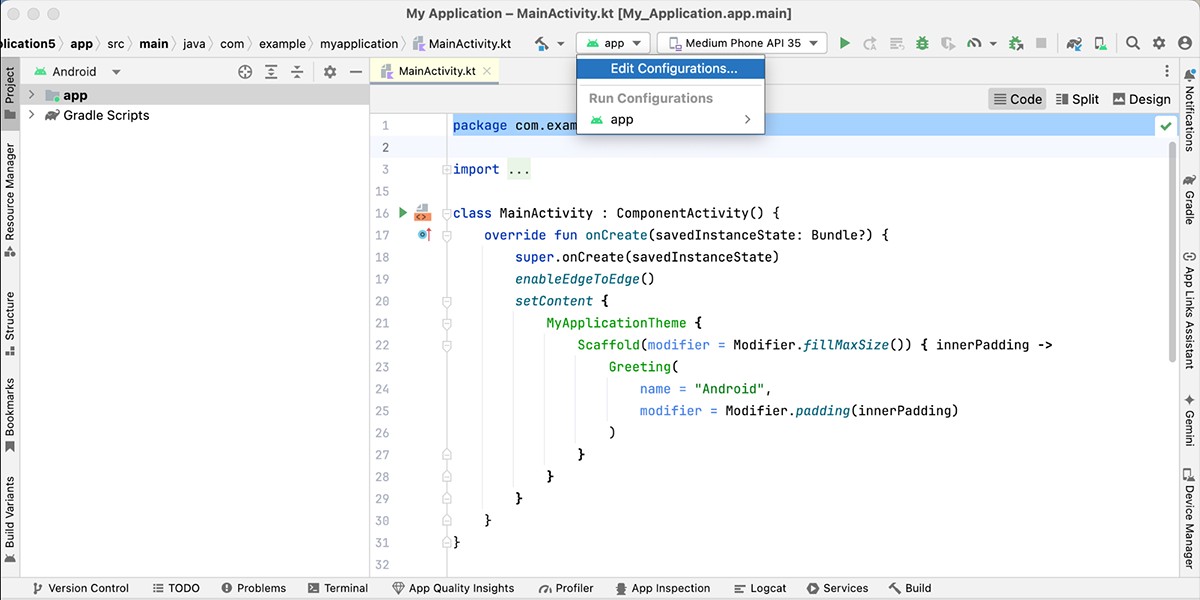Click the editor vertical scrollbar
This screenshot has height=600, width=1200.
coord(1172,250)
